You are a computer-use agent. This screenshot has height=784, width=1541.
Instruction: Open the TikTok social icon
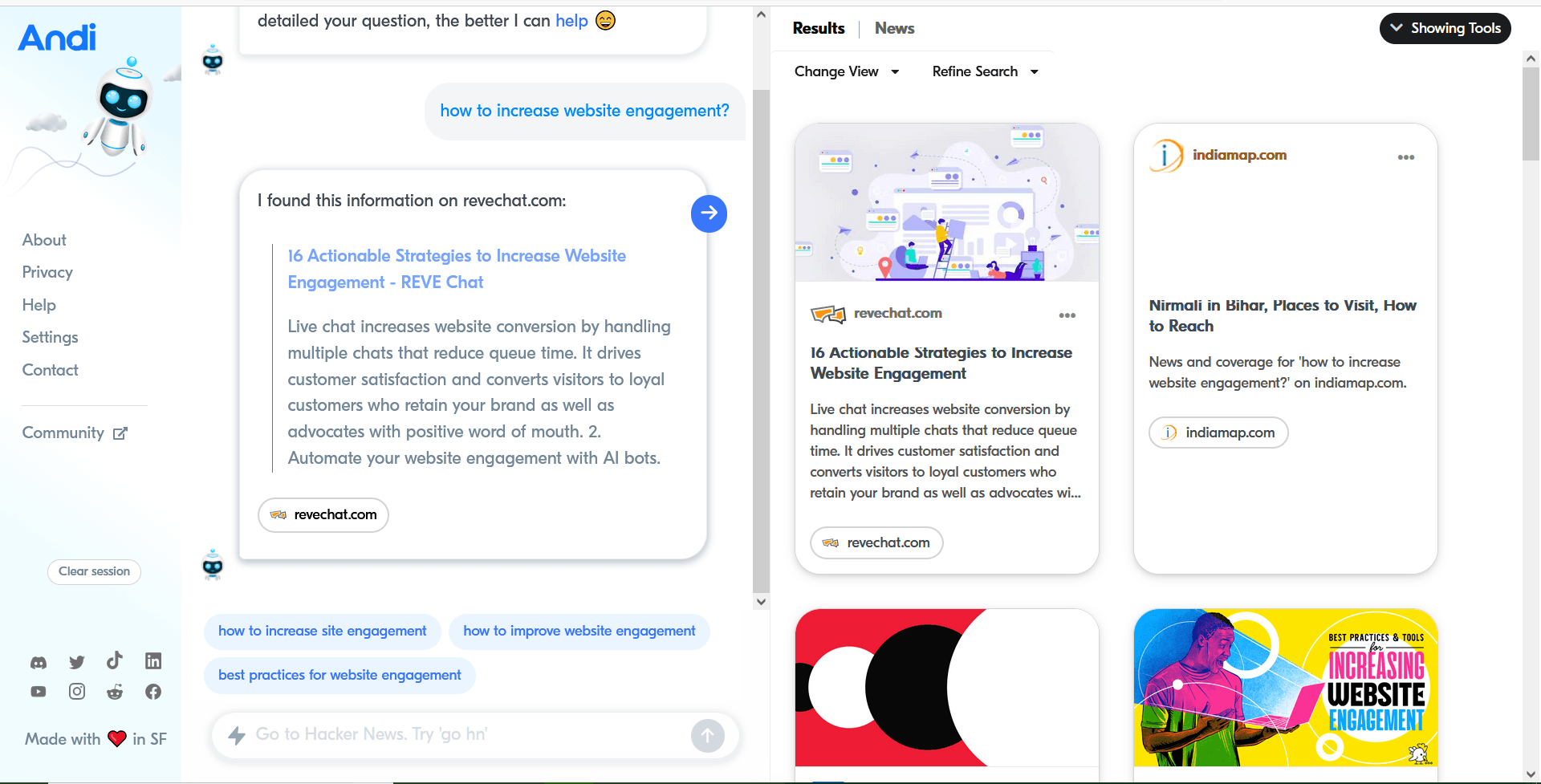115,660
